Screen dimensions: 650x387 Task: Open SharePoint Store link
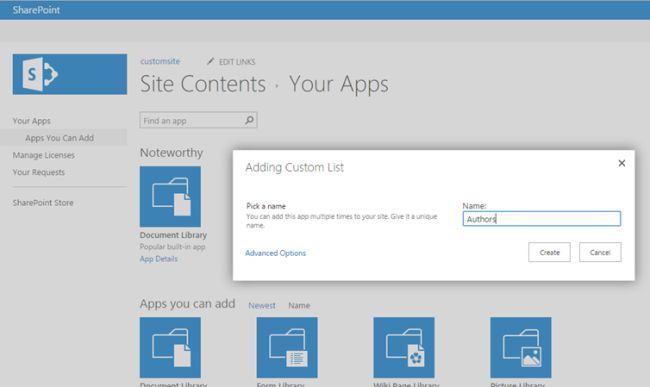click(x=43, y=203)
